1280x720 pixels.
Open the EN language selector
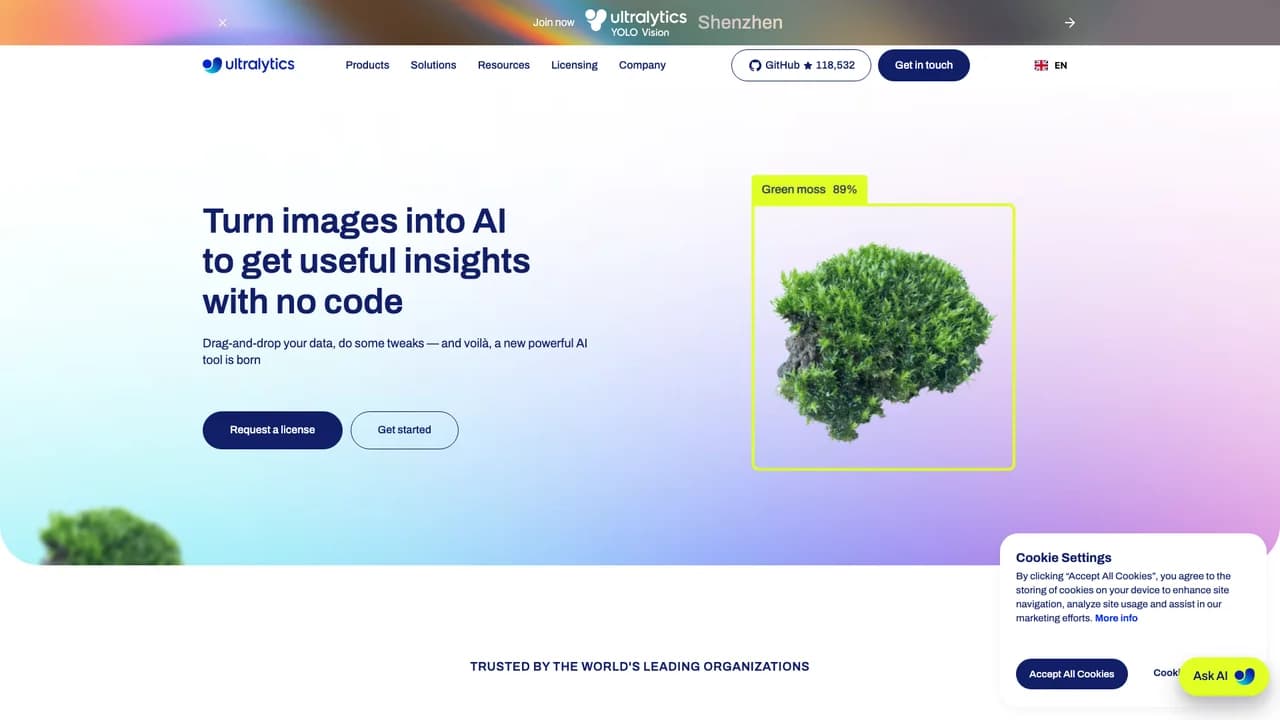1050,65
